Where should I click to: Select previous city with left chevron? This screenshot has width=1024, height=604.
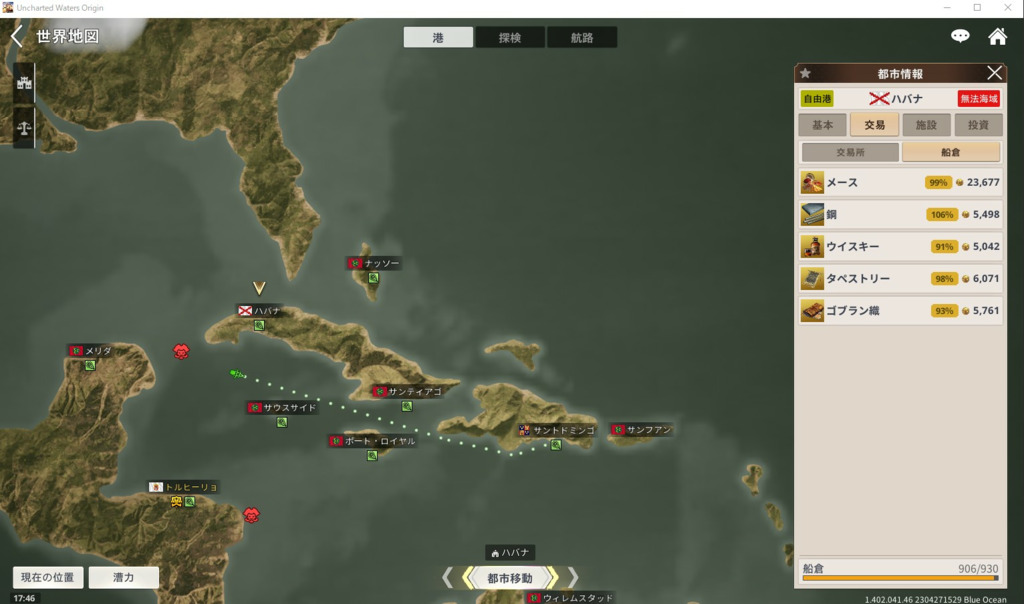[x=448, y=577]
